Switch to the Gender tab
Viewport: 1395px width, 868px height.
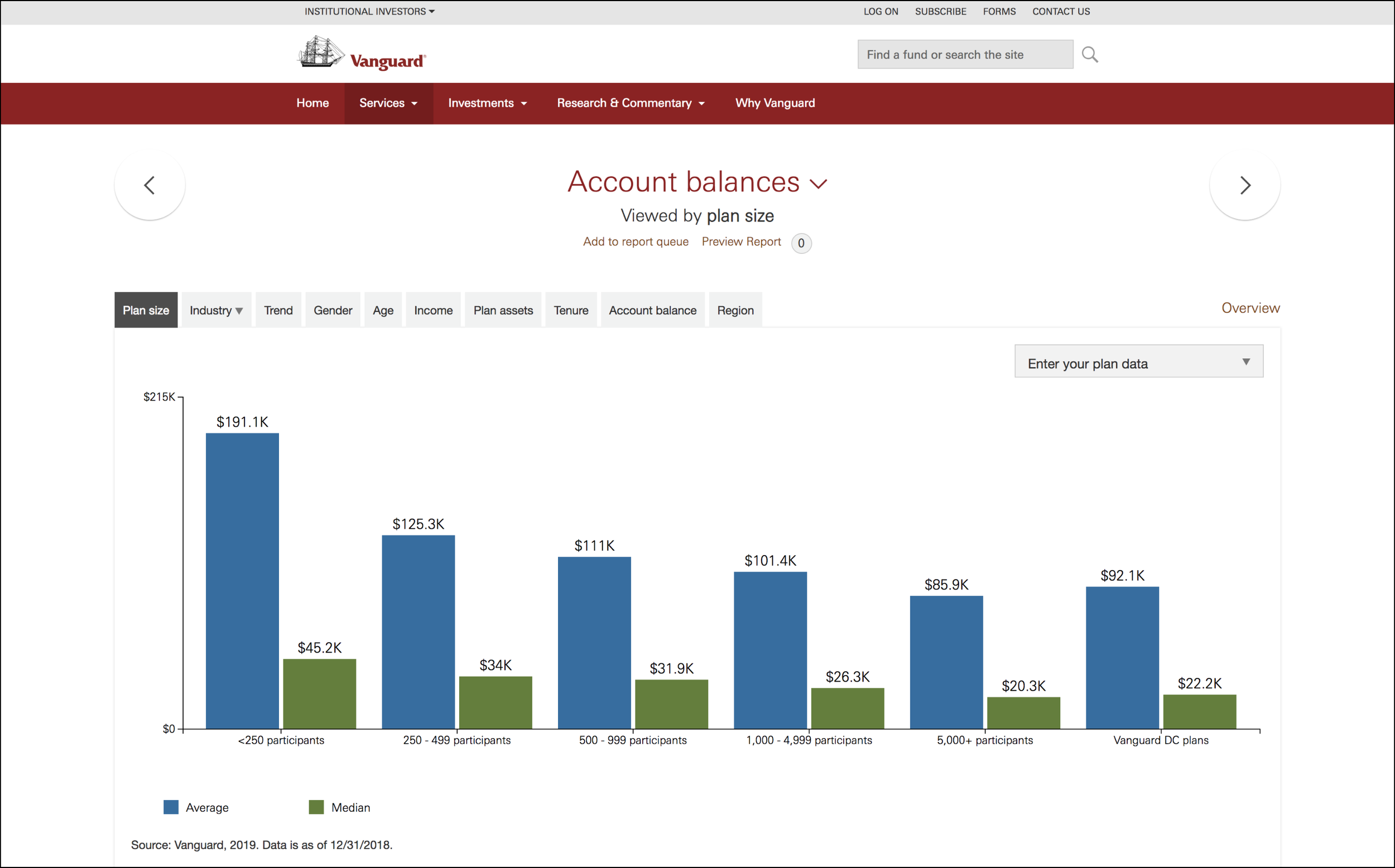[x=333, y=310]
